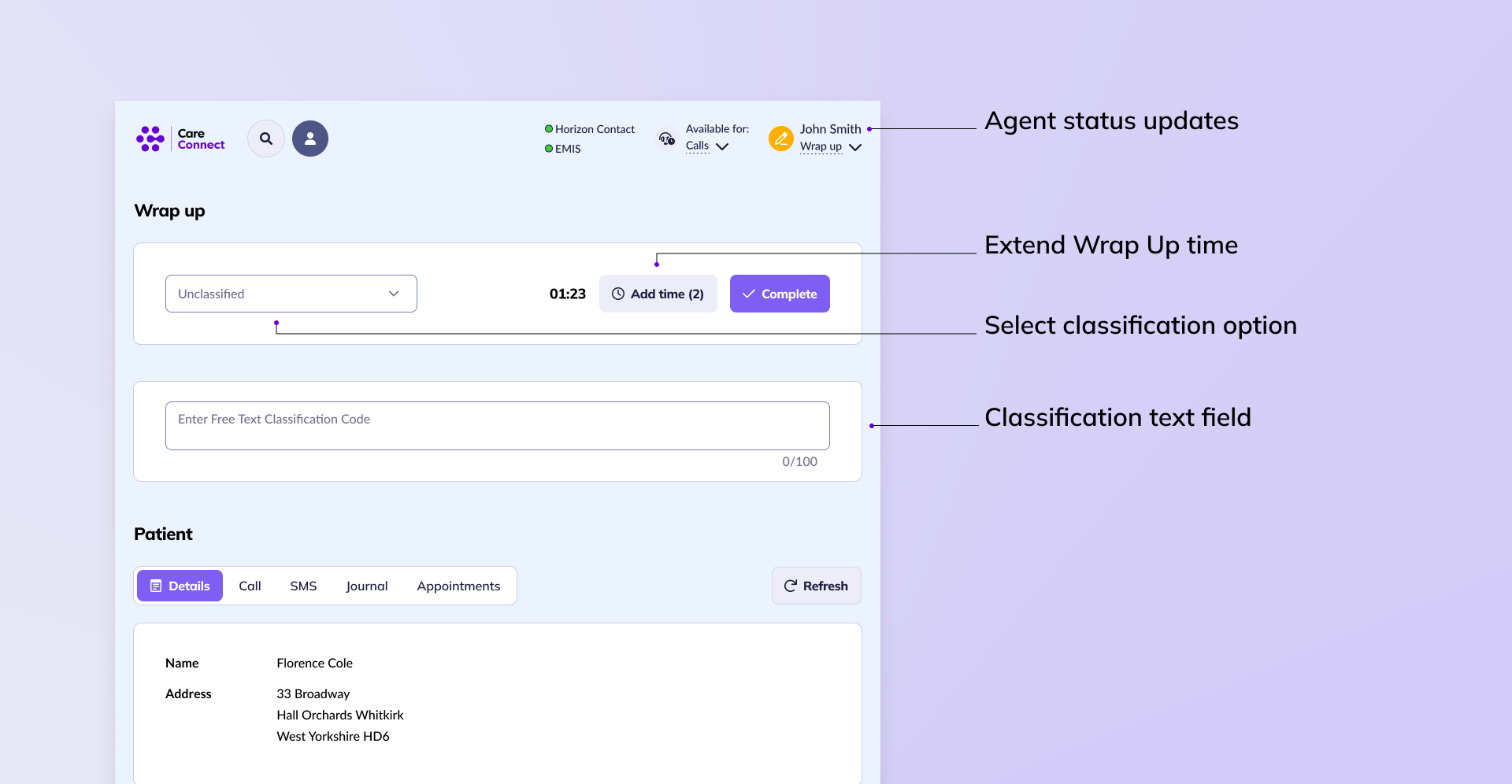This screenshot has height=784, width=1512.
Task: Click the EMIS green status indicator
Action: click(549, 149)
